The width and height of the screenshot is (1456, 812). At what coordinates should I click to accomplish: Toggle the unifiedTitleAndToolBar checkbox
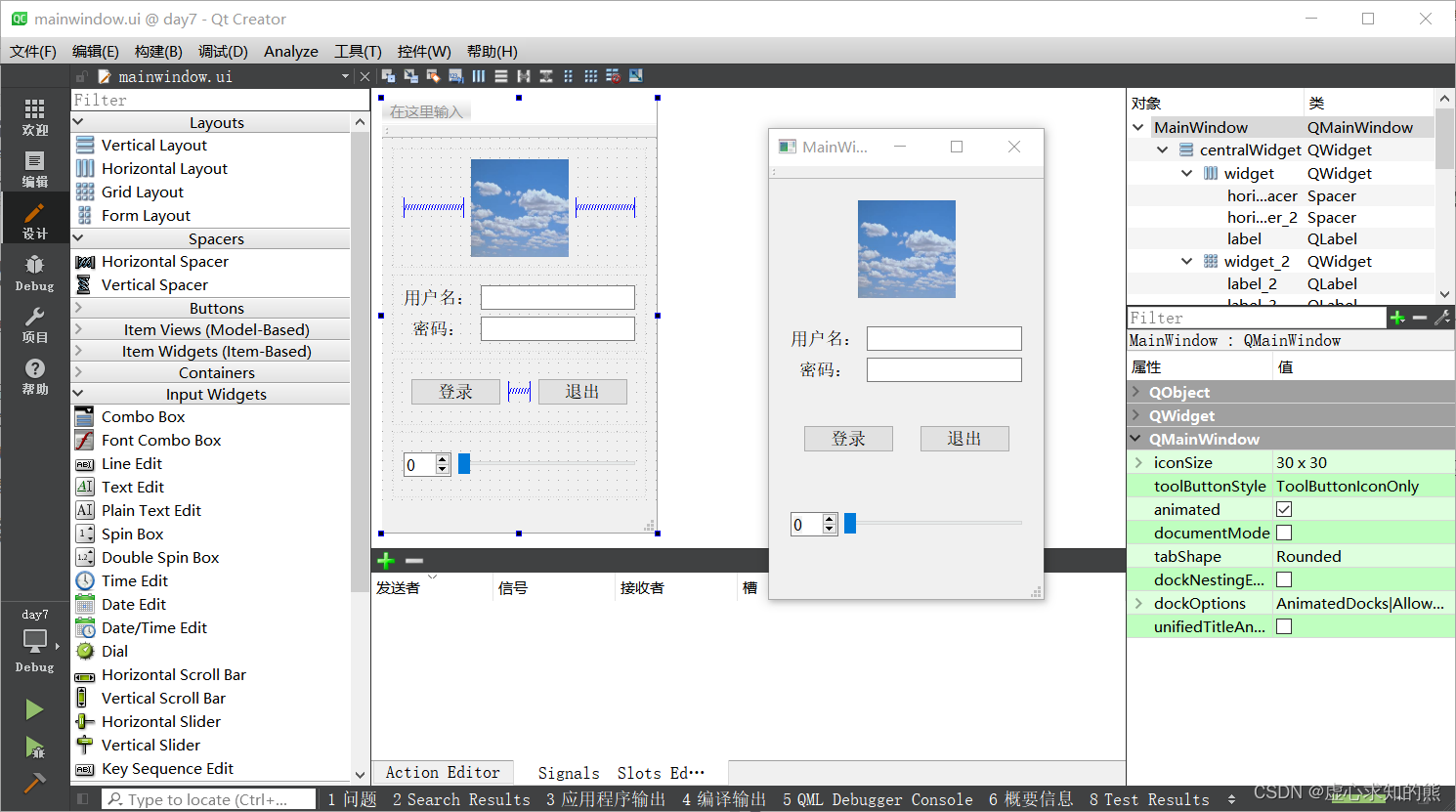pyautogui.click(x=1284, y=626)
